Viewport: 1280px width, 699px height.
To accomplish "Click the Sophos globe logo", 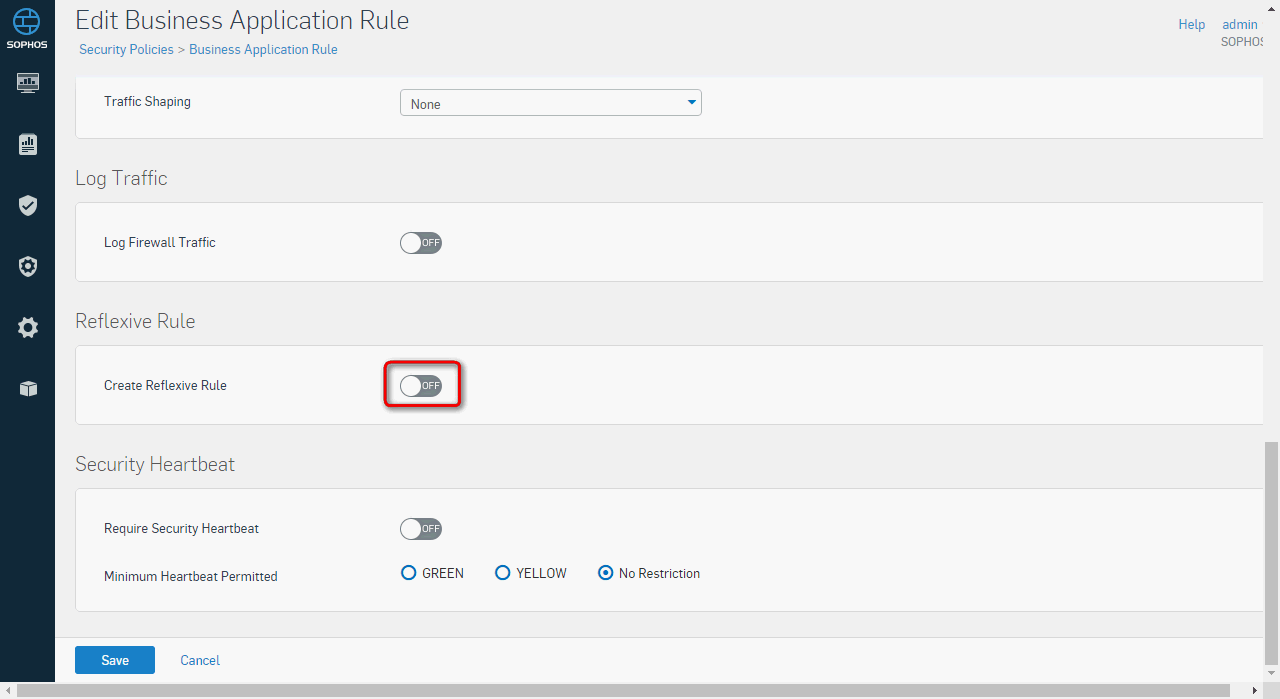I will (27, 21).
